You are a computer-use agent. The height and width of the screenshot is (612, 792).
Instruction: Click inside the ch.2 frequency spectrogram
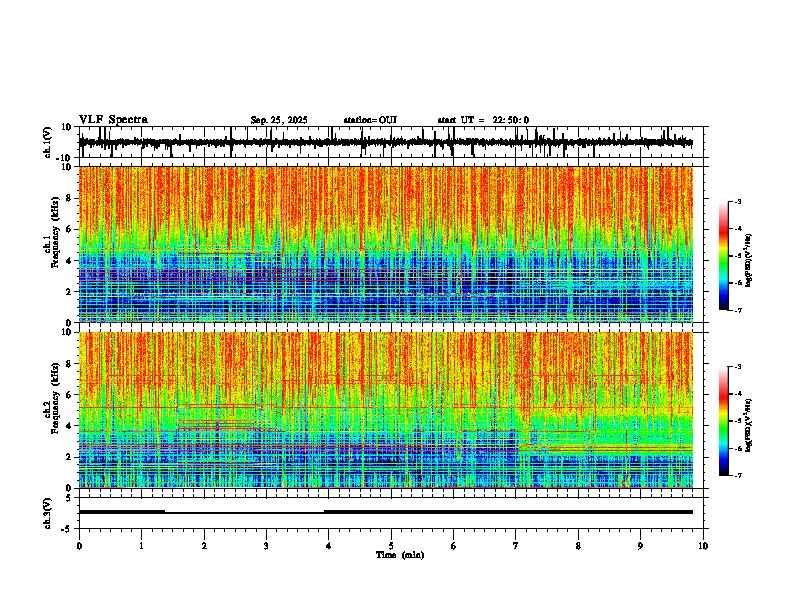386,410
